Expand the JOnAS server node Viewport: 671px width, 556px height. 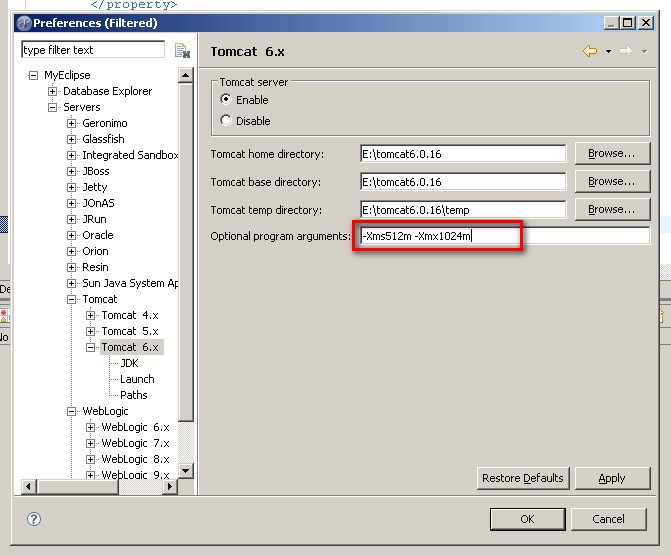coord(71,203)
